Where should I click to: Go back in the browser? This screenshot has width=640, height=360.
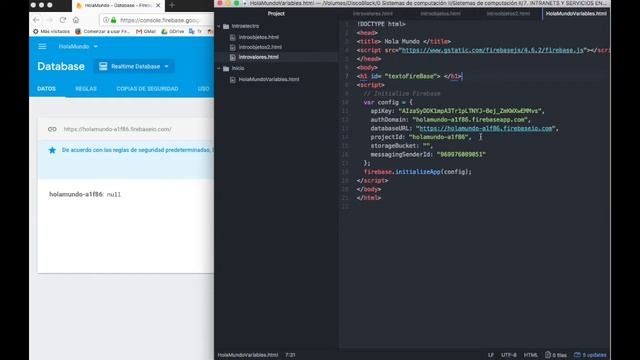click(x=36, y=20)
